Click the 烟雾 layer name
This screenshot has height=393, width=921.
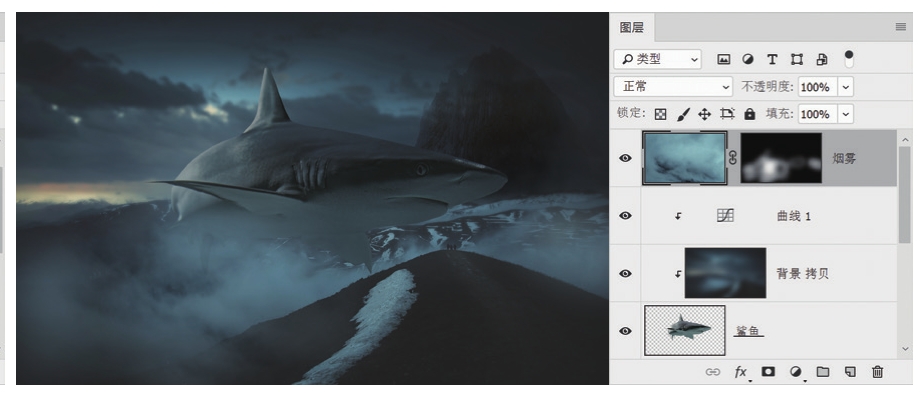pyautogui.click(x=844, y=158)
